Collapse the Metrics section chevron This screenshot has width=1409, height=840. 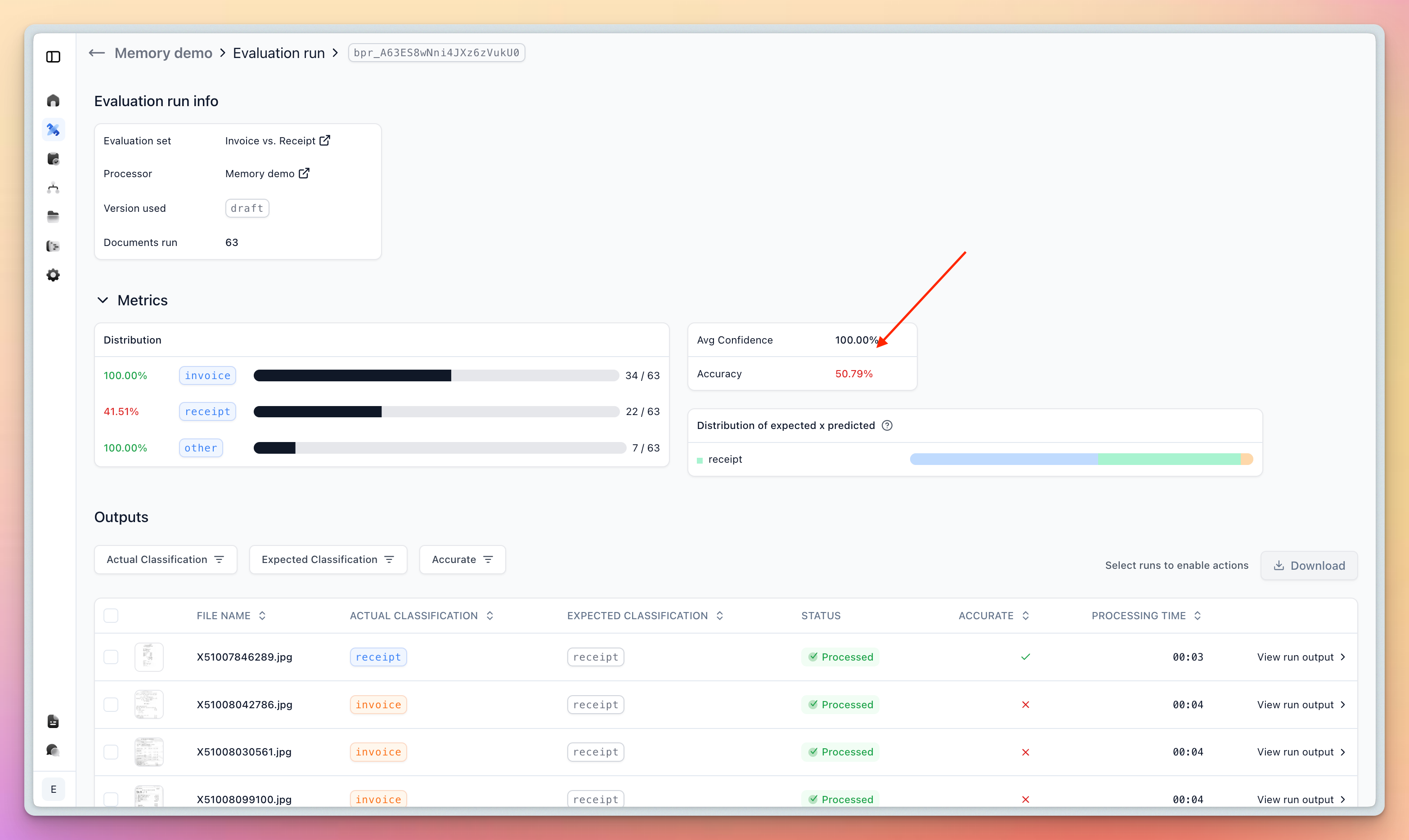pyautogui.click(x=103, y=300)
